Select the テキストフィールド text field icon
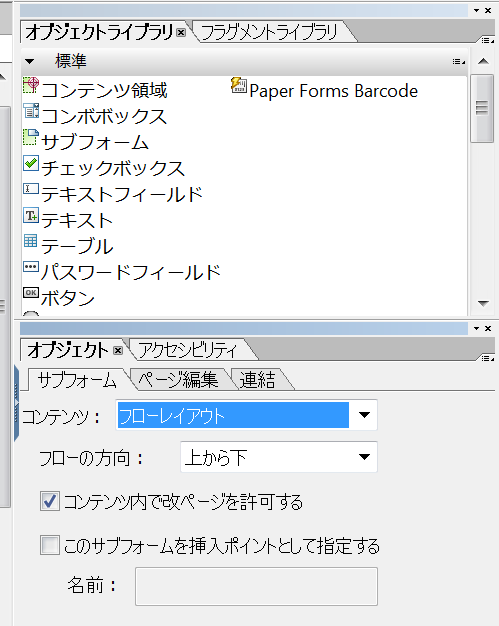 click(x=31, y=188)
